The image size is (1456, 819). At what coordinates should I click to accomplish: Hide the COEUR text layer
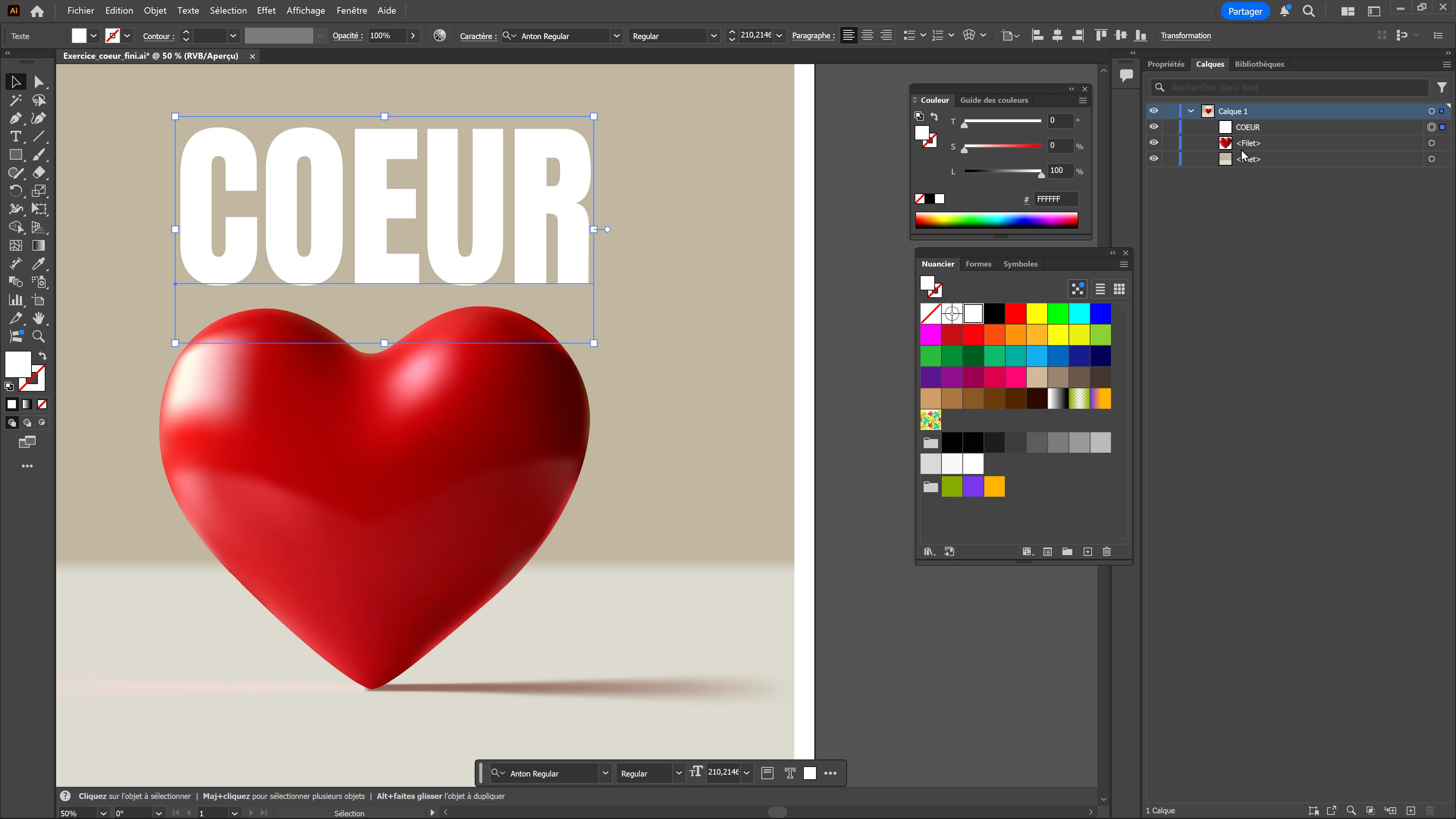(x=1153, y=127)
